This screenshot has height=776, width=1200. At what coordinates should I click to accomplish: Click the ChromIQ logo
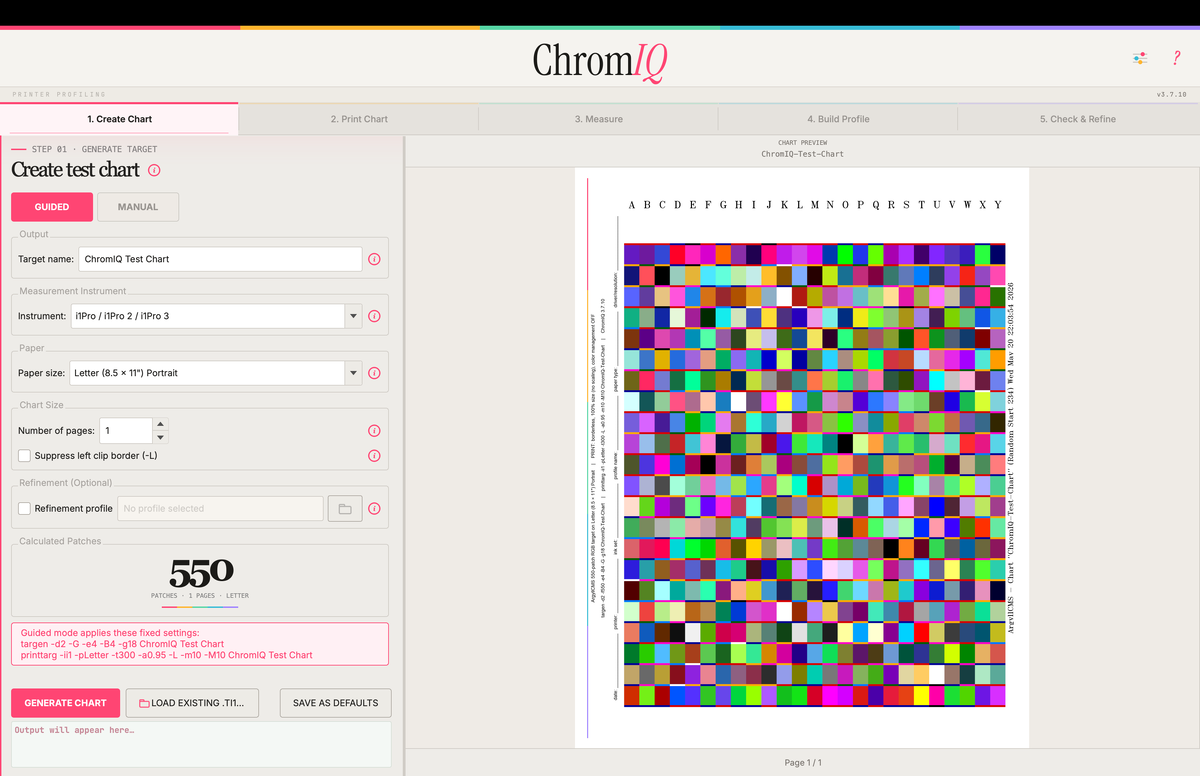point(599,60)
